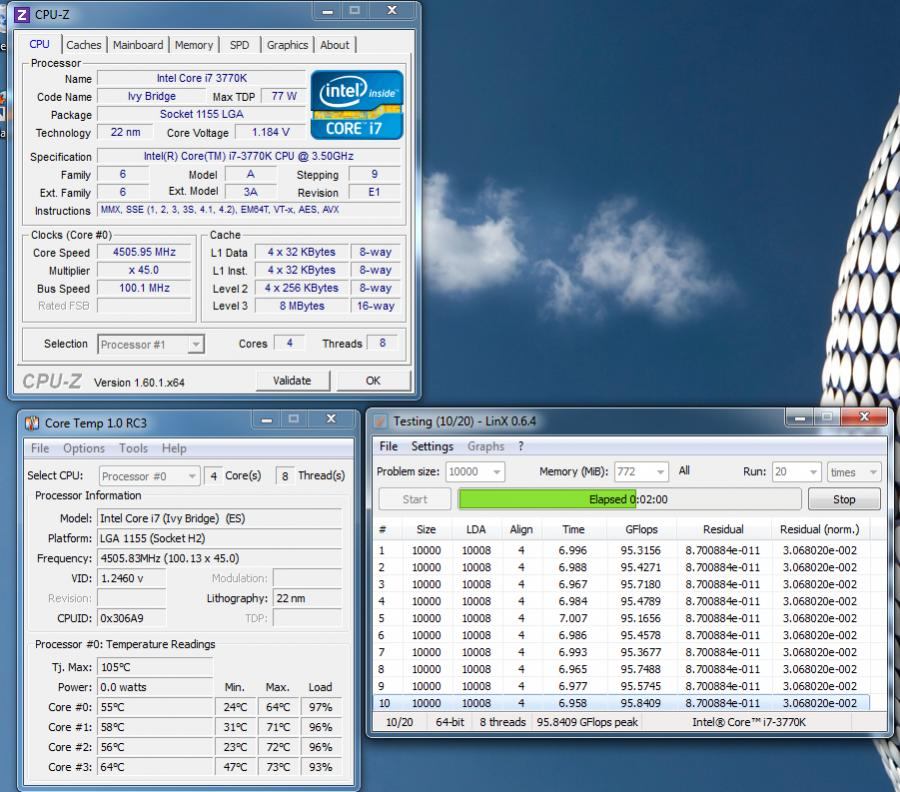The height and width of the screenshot is (792, 900).
Task: Click the Size column header in LinX
Action: click(x=426, y=529)
